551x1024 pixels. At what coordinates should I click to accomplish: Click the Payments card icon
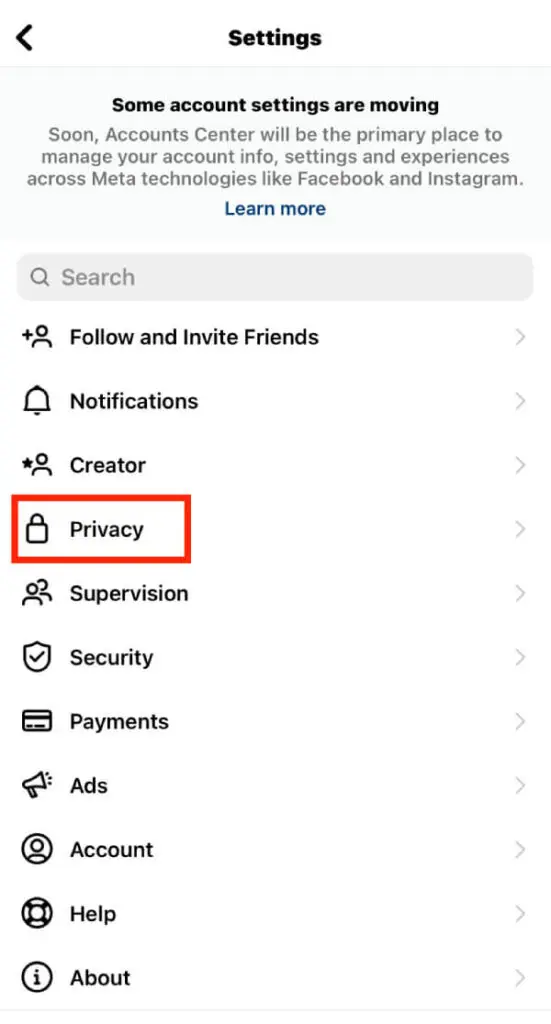[37, 721]
